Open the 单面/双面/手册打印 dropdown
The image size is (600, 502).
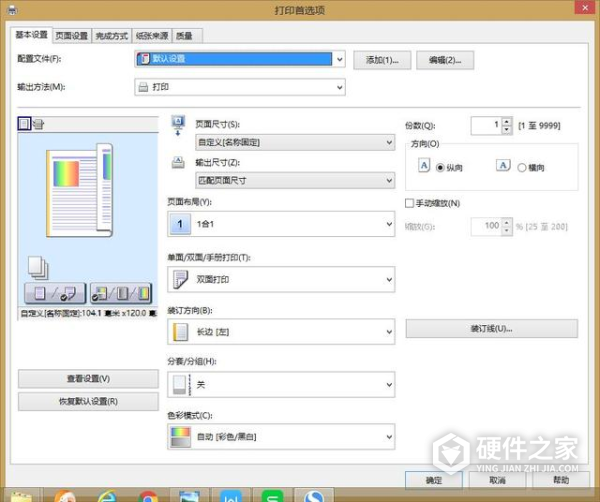tap(281, 279)
